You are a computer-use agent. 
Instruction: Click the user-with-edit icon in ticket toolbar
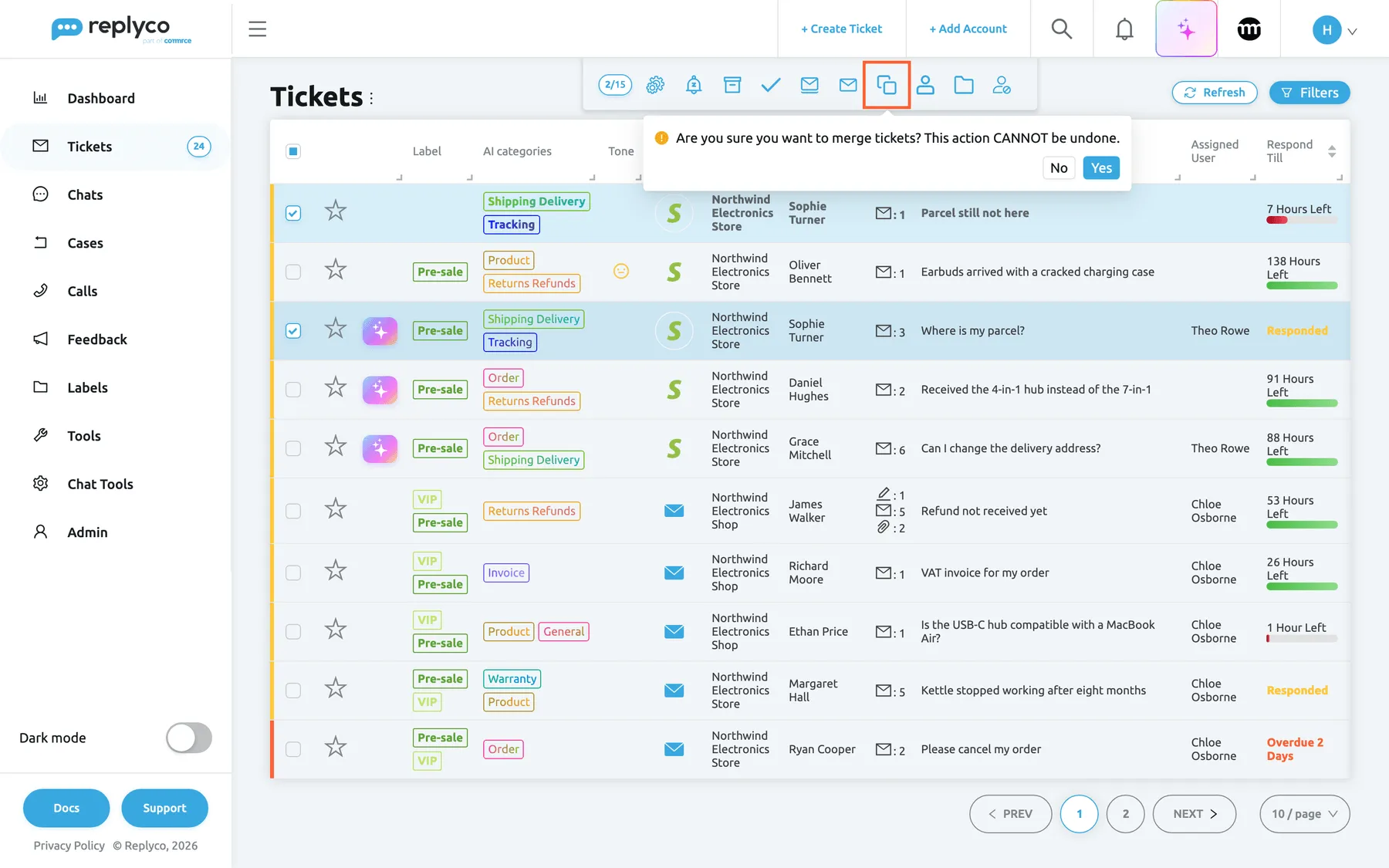click(1002, 85)
